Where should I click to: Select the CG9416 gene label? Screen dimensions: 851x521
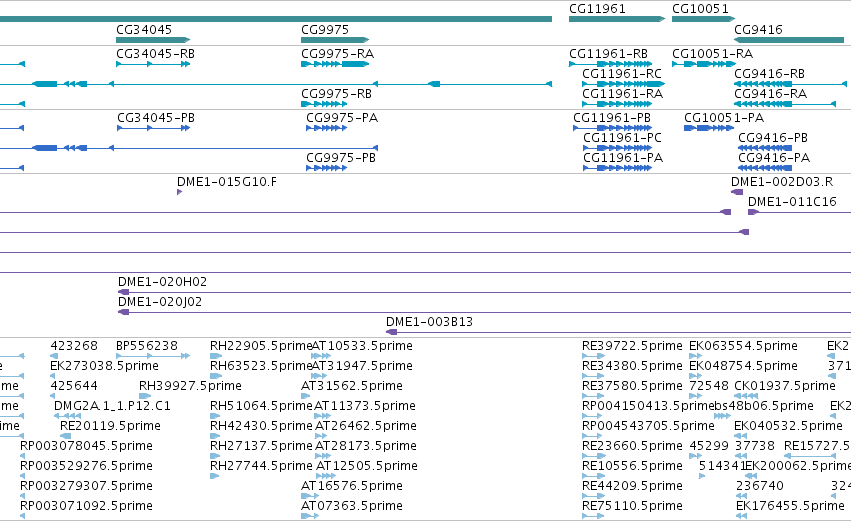coord(758,29)
